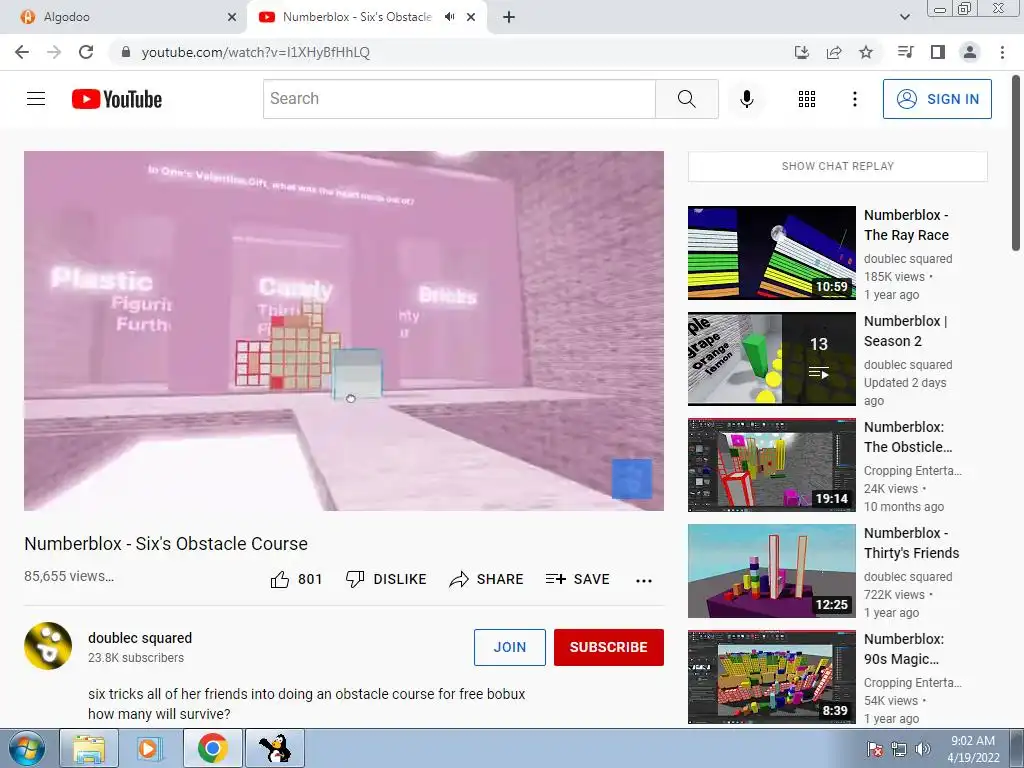Select the Numberblox - Six's Obstacle tab
Screen dimensions: 1024x768
[x=366, y=17]
